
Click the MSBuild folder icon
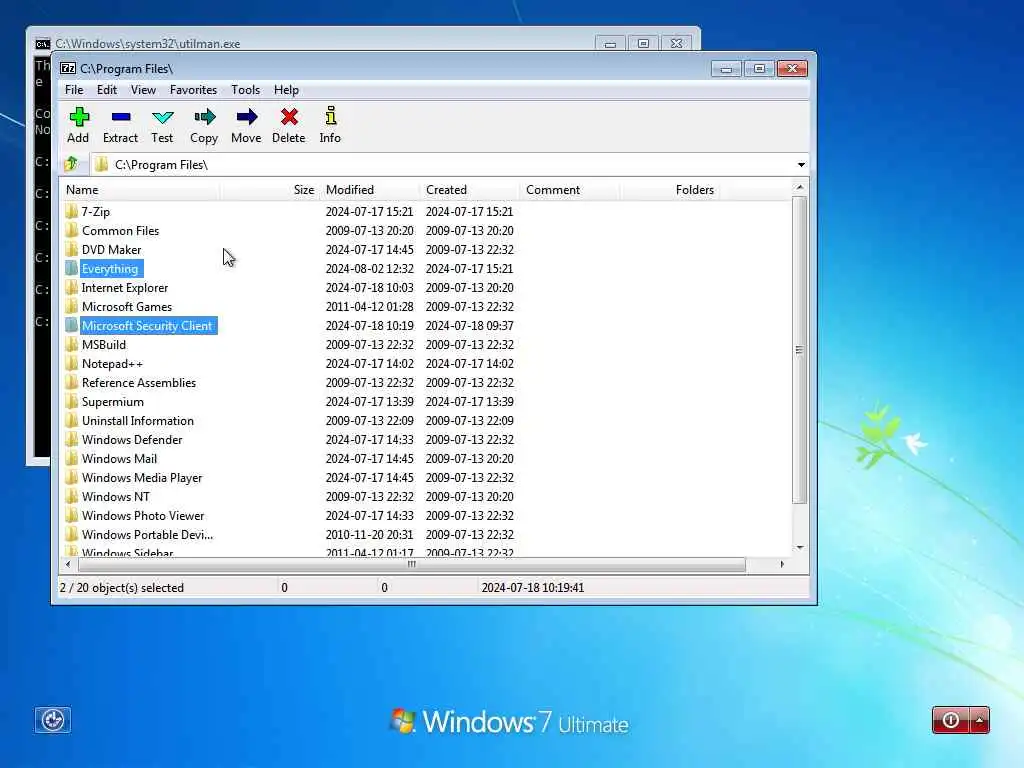pyautogui.click(x=72, y=344)
